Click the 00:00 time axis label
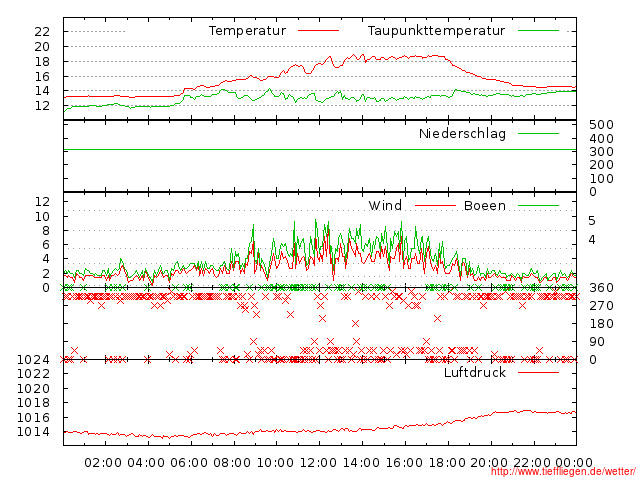The width and height of the screenshot is (640, 480). click(x=574, y=463)
